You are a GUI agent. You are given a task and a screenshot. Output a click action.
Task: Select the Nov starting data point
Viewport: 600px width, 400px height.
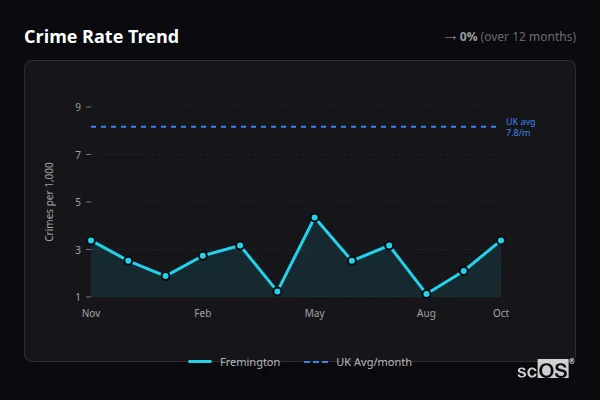pos(91,240)
